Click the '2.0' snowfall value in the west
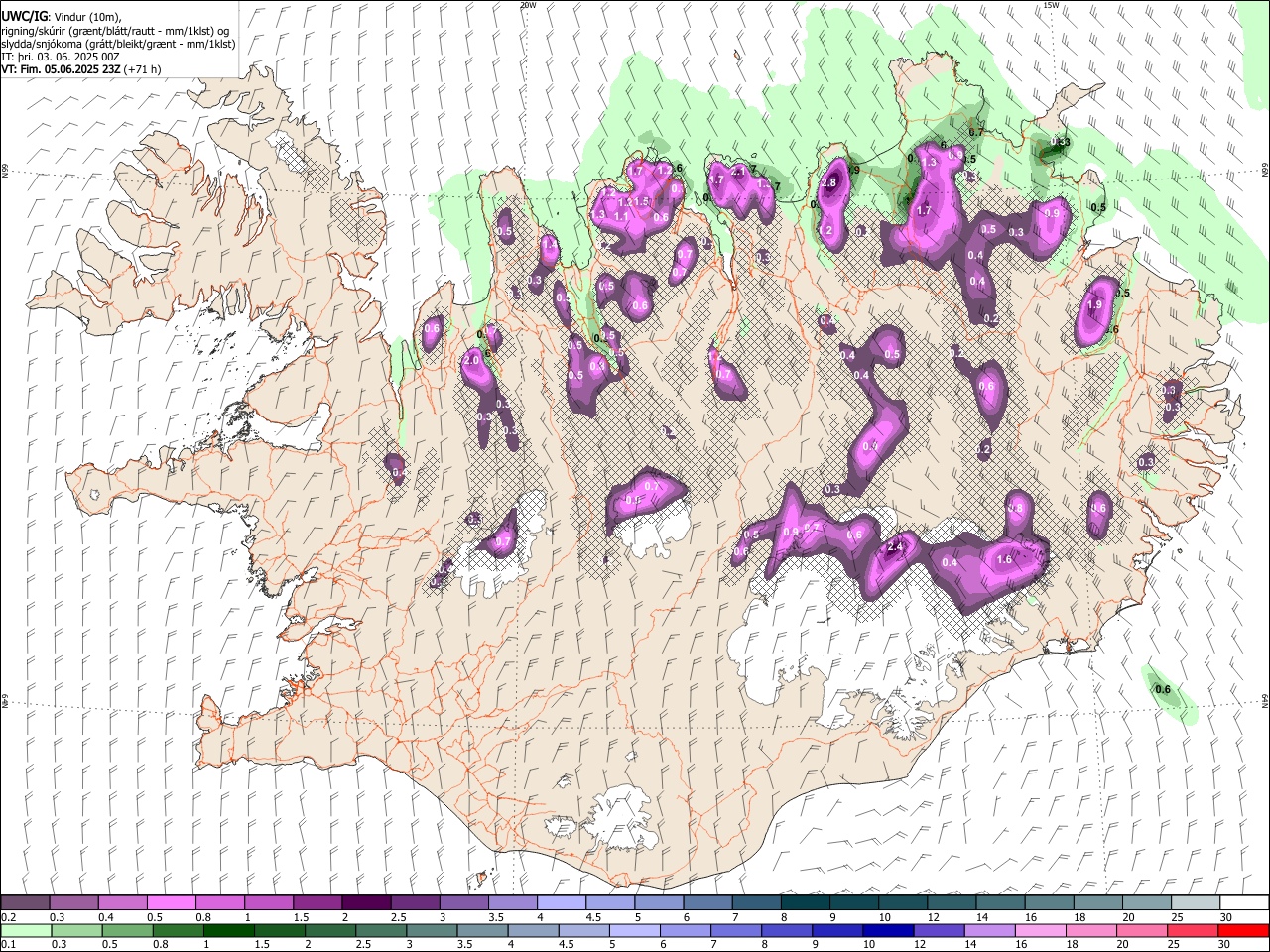Screen dimensions: 1270x952 (x=471, y=361)
